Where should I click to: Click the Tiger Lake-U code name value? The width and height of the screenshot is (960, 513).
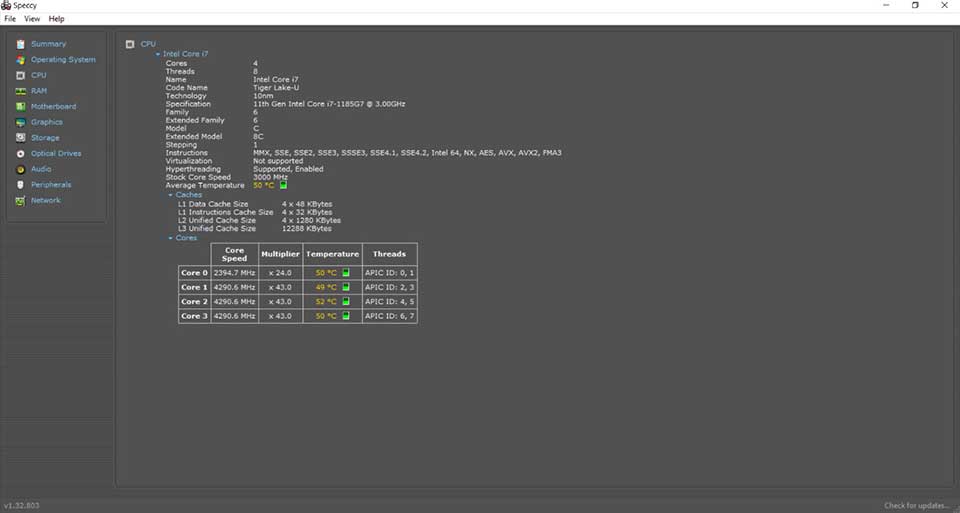(x=276, y=88)
